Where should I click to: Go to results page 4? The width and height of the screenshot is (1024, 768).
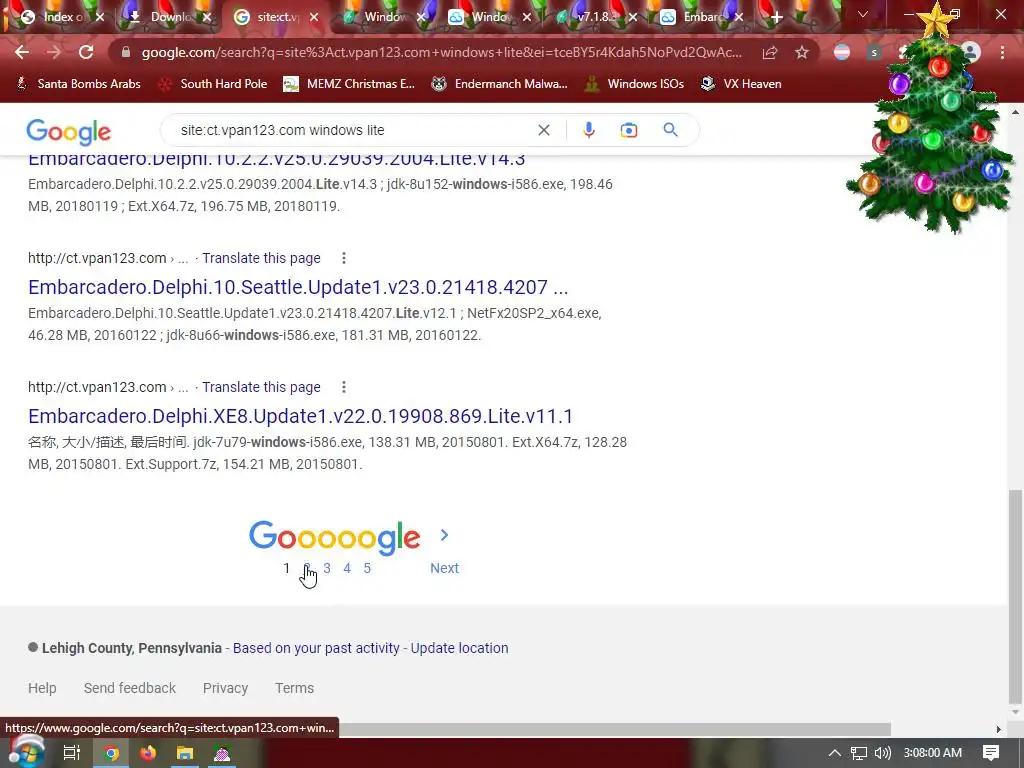click(x=347, y=568)
